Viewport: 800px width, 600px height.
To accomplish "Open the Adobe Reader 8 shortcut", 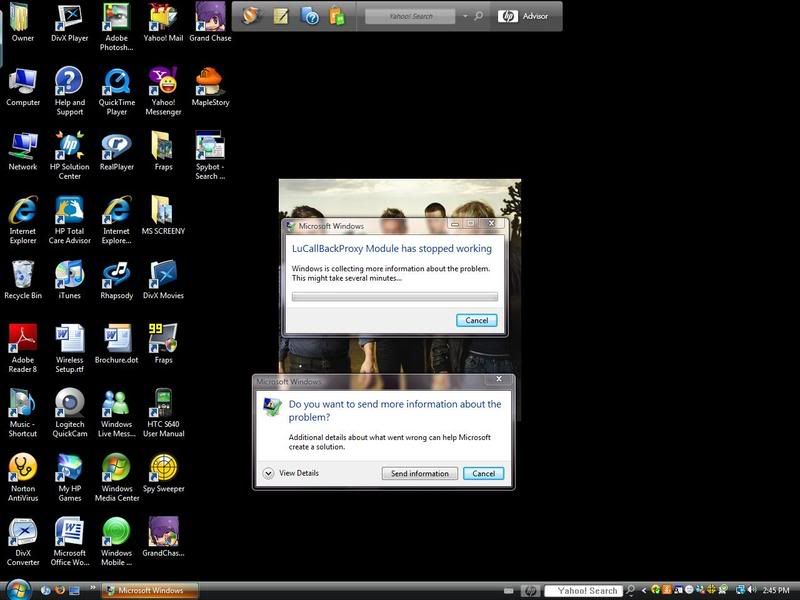I will pos(22,340).
